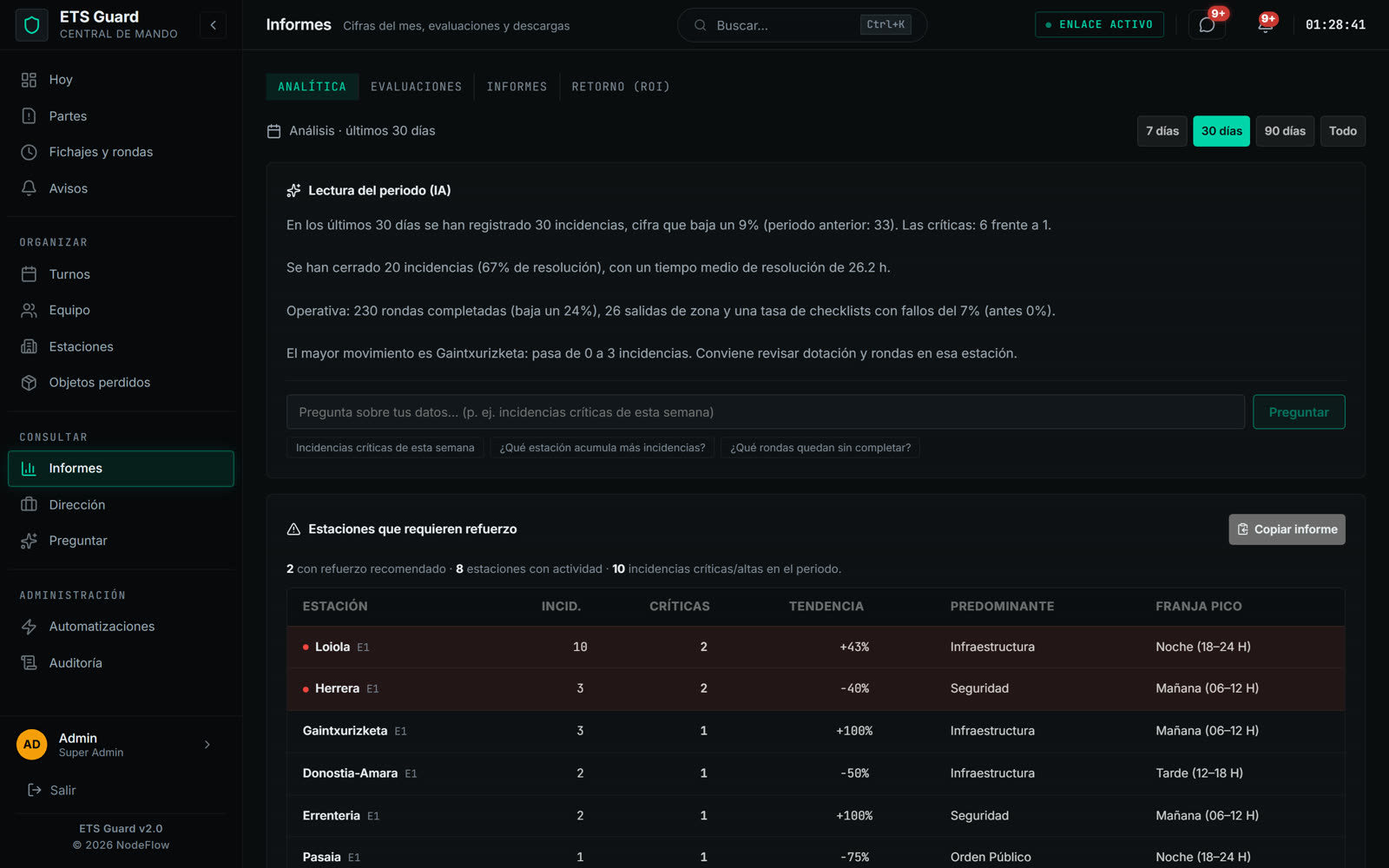The width and height of the screenshot is (1389, 868).
Task: Sort by Incid. column header
Action: click(561, 607)
